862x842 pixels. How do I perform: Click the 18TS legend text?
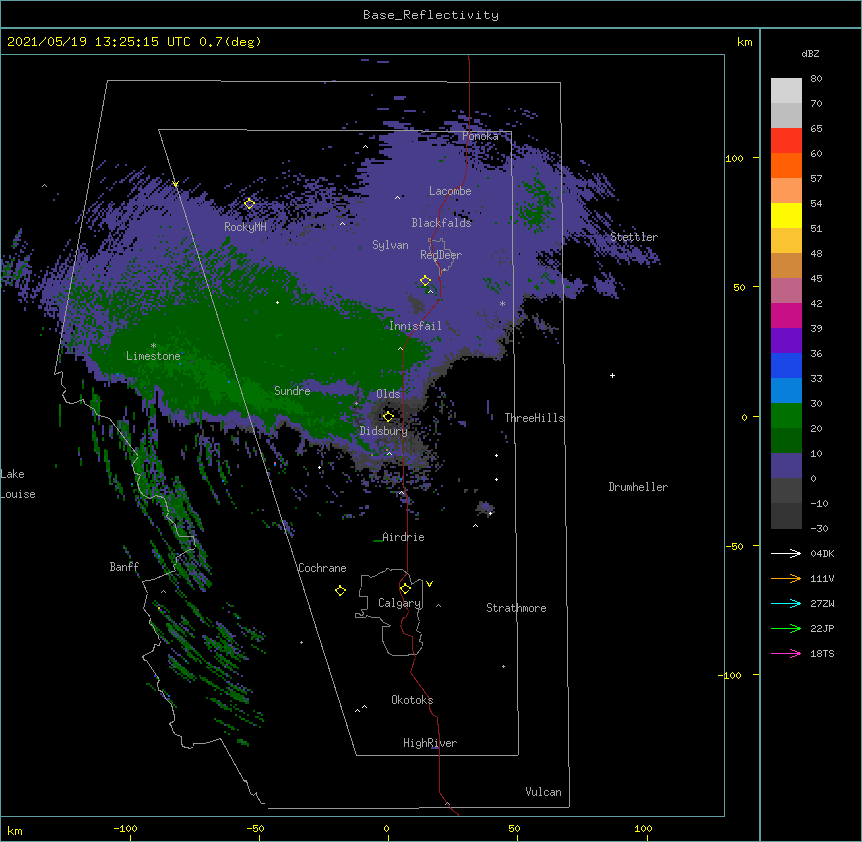click(822, 653)
